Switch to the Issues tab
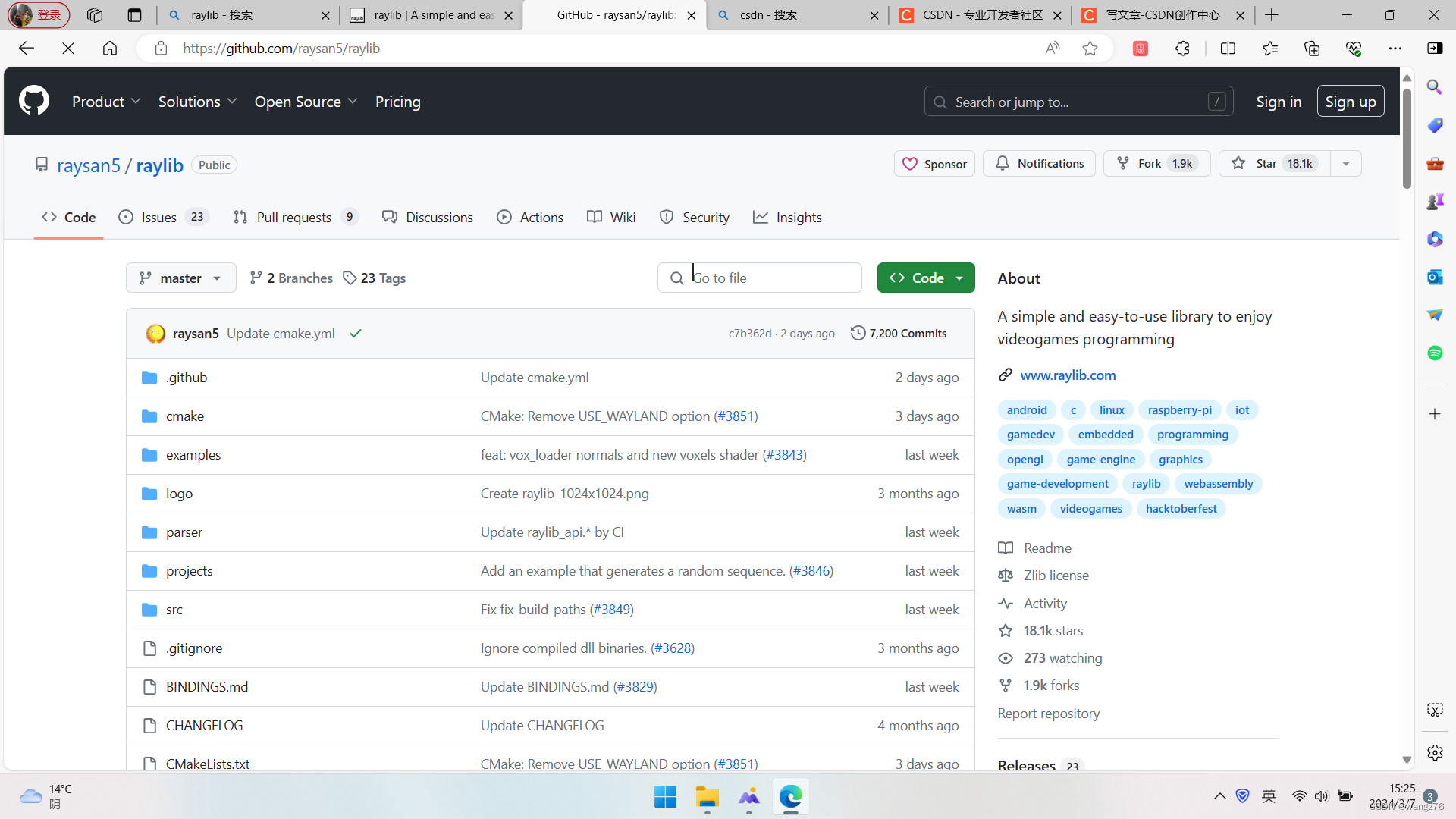 (158, 218)
